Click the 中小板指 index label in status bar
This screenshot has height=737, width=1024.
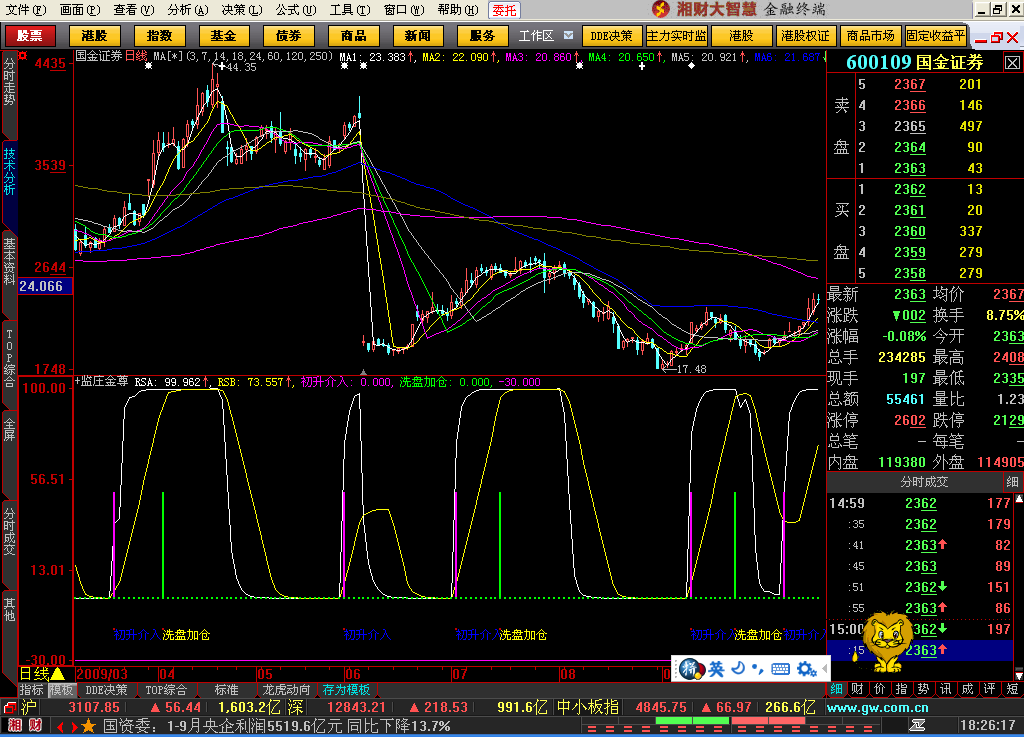click(588, 708)
